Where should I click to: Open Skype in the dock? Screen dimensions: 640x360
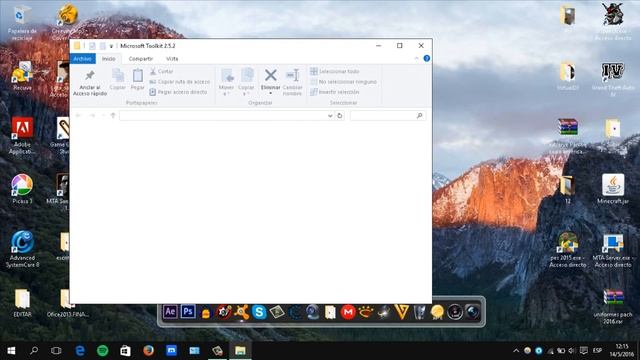click(x=259, y=312)
